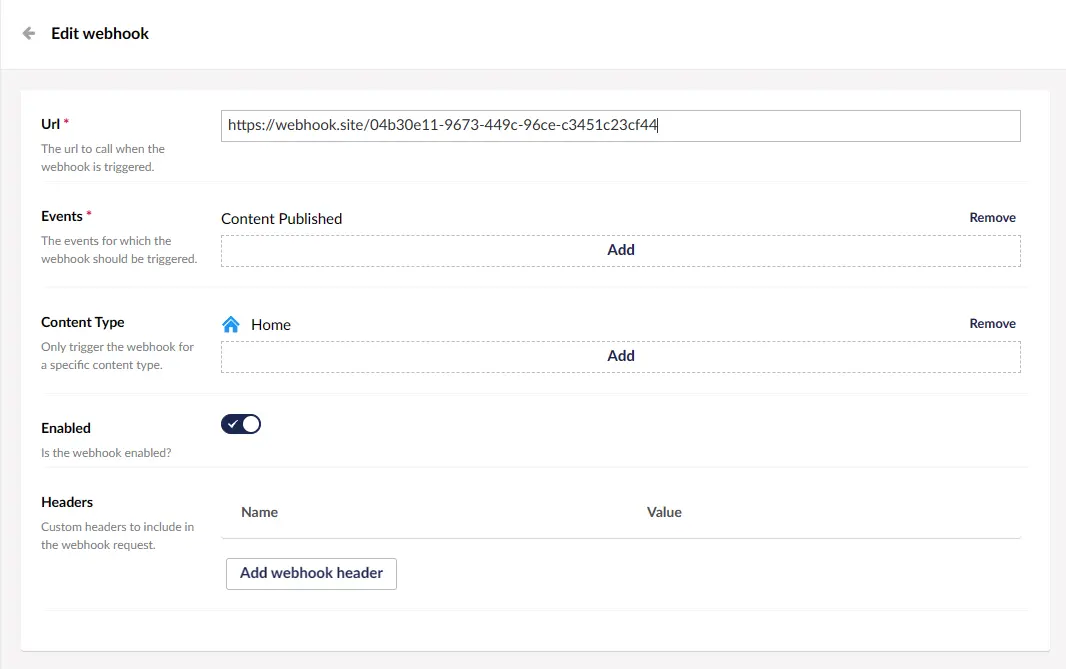1066x669 pixels.
Task: Click the Events field label
Action: (x=61, y=216)
